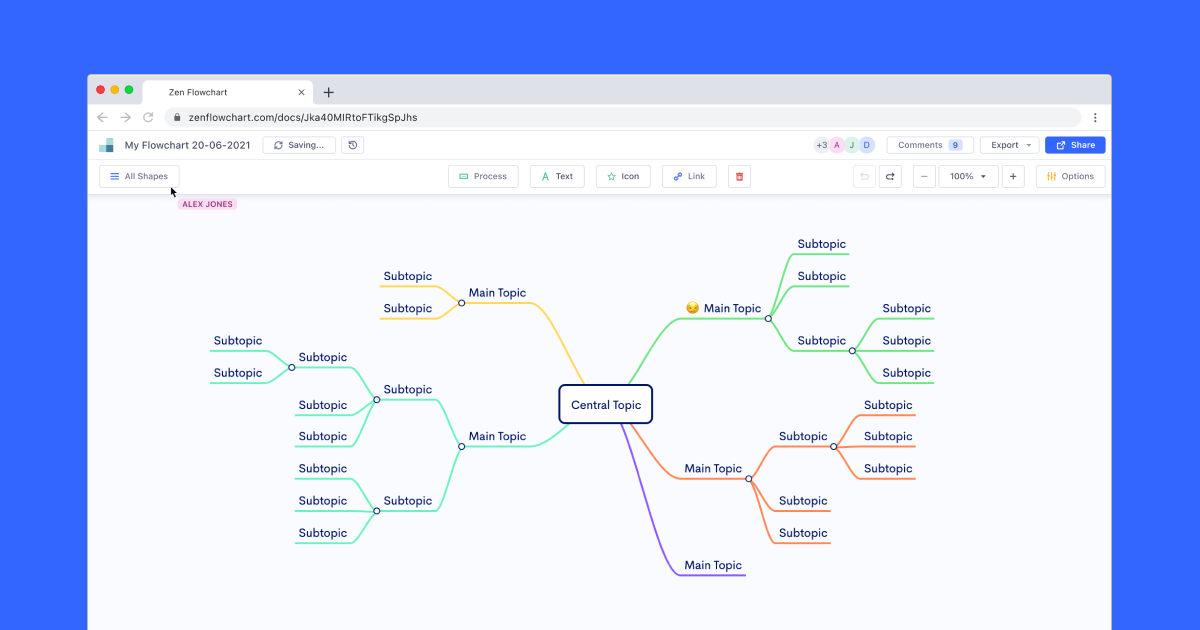The height and width of the screenshot is (630, 1200).
Task: Open the All Shapes panel
Action: coord(138,176)
